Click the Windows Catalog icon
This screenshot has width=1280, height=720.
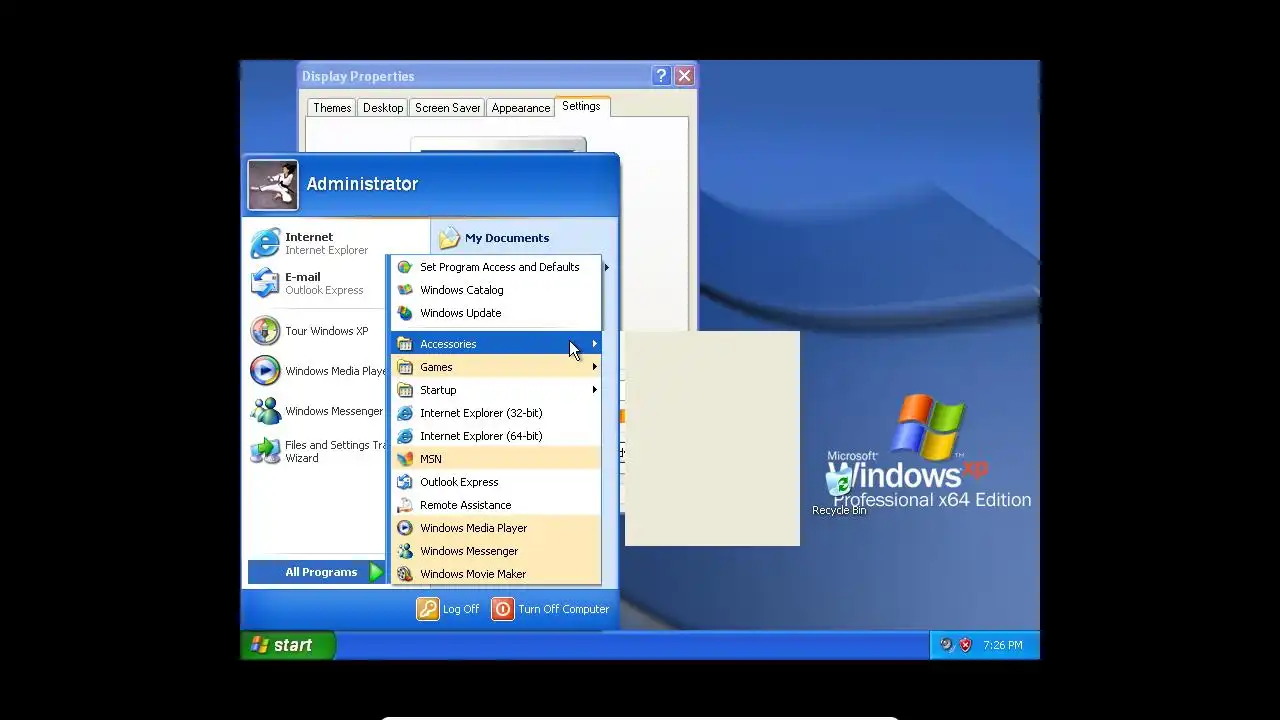[405, 290]
